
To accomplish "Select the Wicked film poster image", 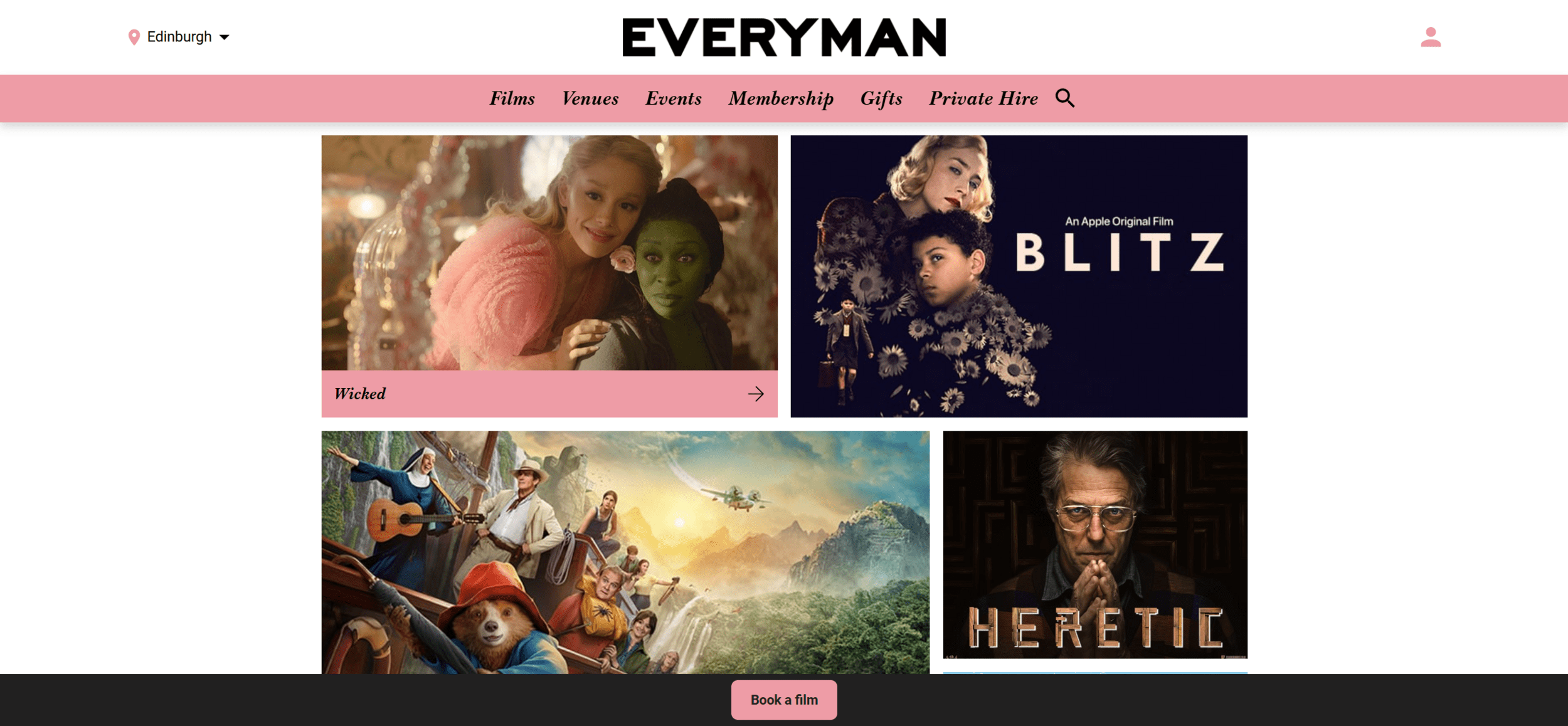I will [x=549, y=253].
